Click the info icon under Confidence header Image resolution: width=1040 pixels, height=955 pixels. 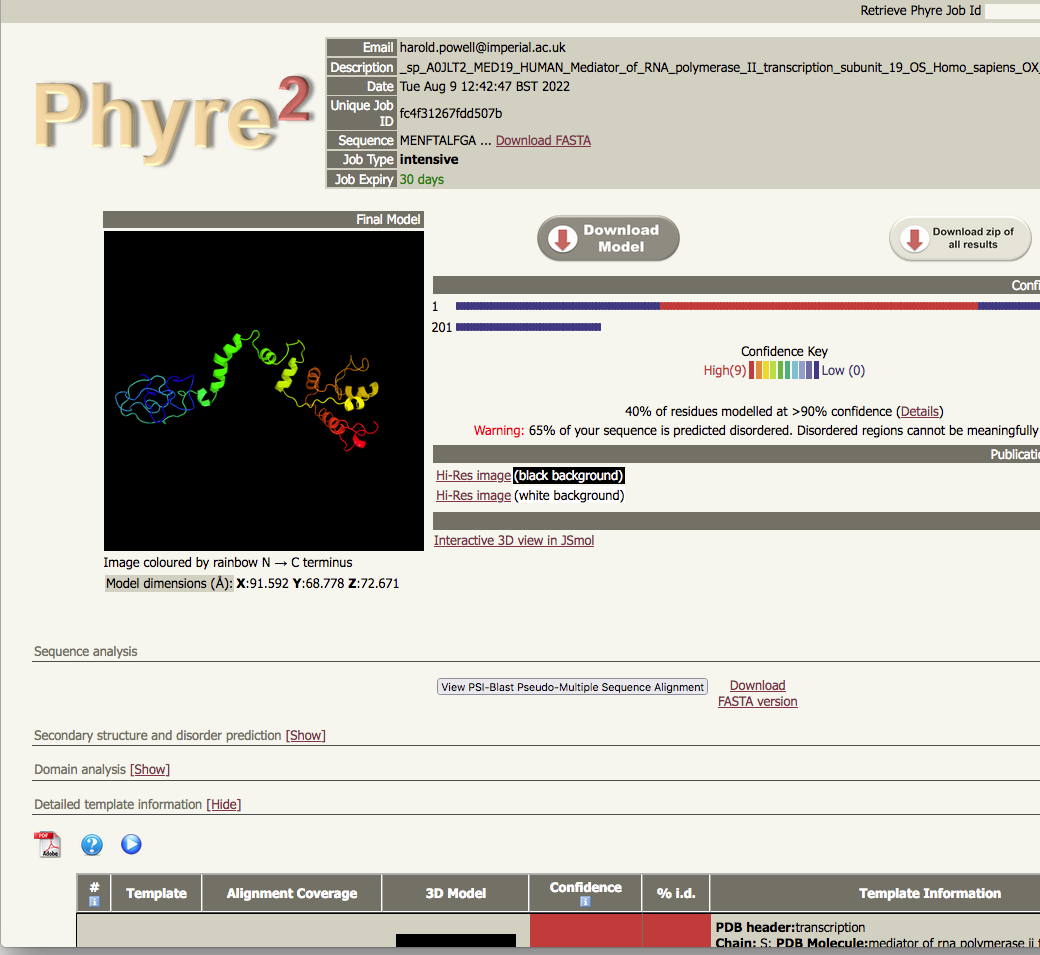585,901
